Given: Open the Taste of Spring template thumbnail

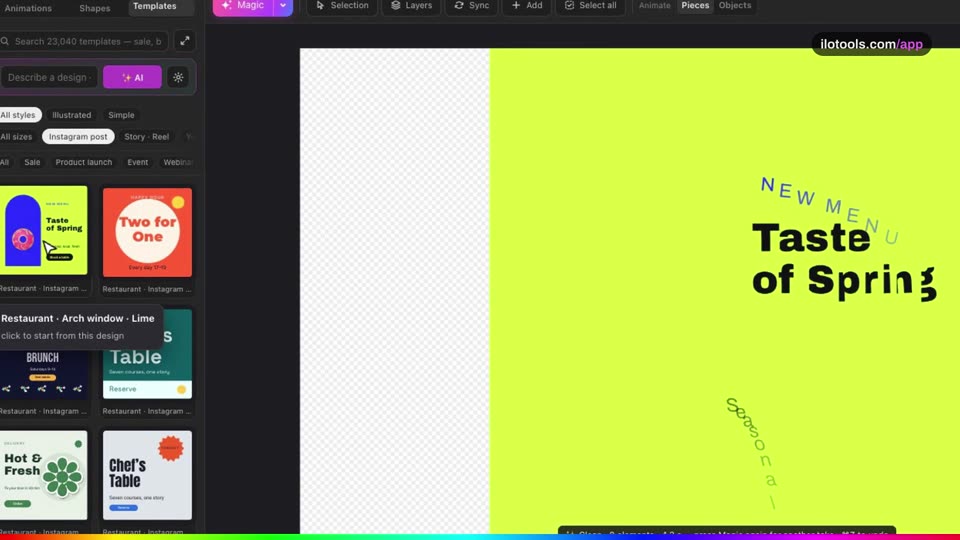Looking at the screenshot, I should pyautogui.click(x=43, y=231).
